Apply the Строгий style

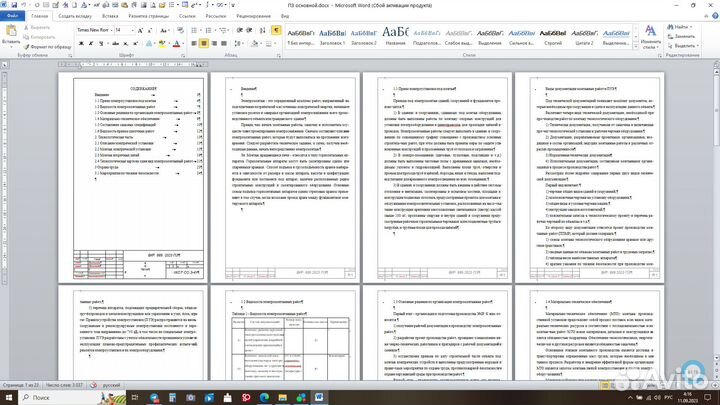(552, 36)
